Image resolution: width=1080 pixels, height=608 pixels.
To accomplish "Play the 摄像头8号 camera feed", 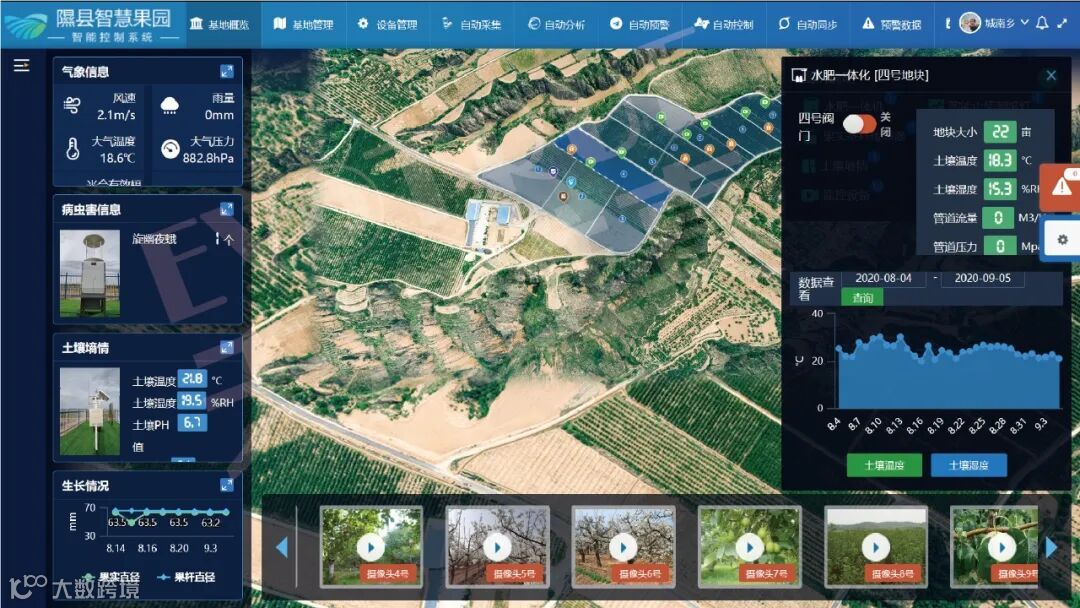I will coord(875,547).
